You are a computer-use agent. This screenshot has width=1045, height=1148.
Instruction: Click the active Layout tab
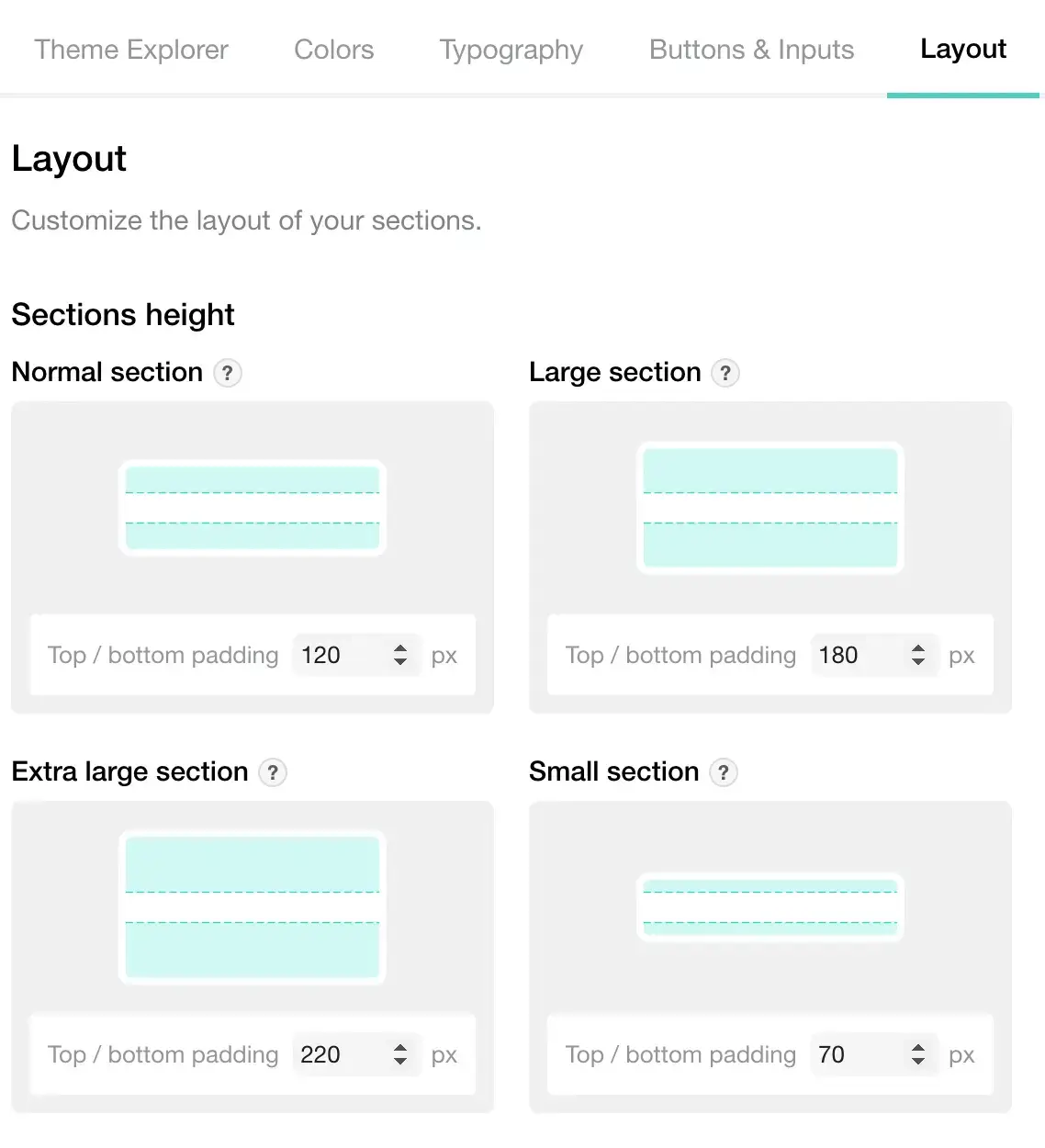pyautogui.click(x=963, y=49)
